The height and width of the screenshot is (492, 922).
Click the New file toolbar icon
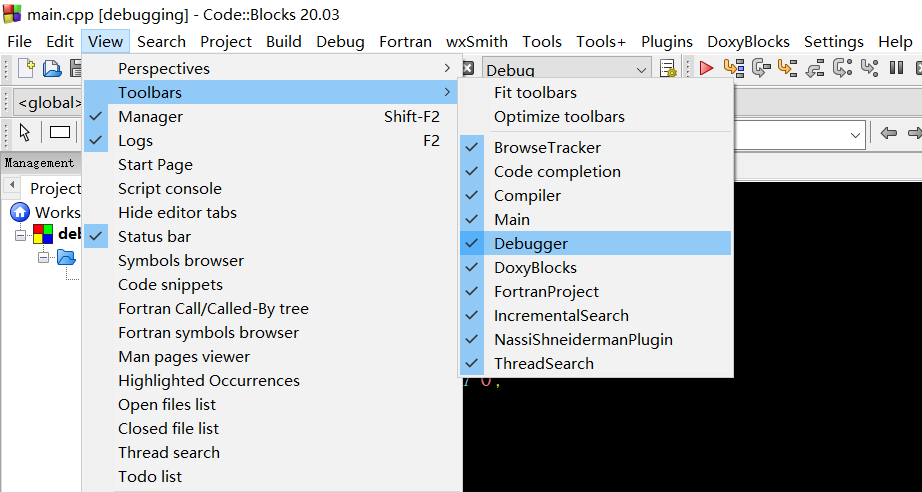pos(26,69)
